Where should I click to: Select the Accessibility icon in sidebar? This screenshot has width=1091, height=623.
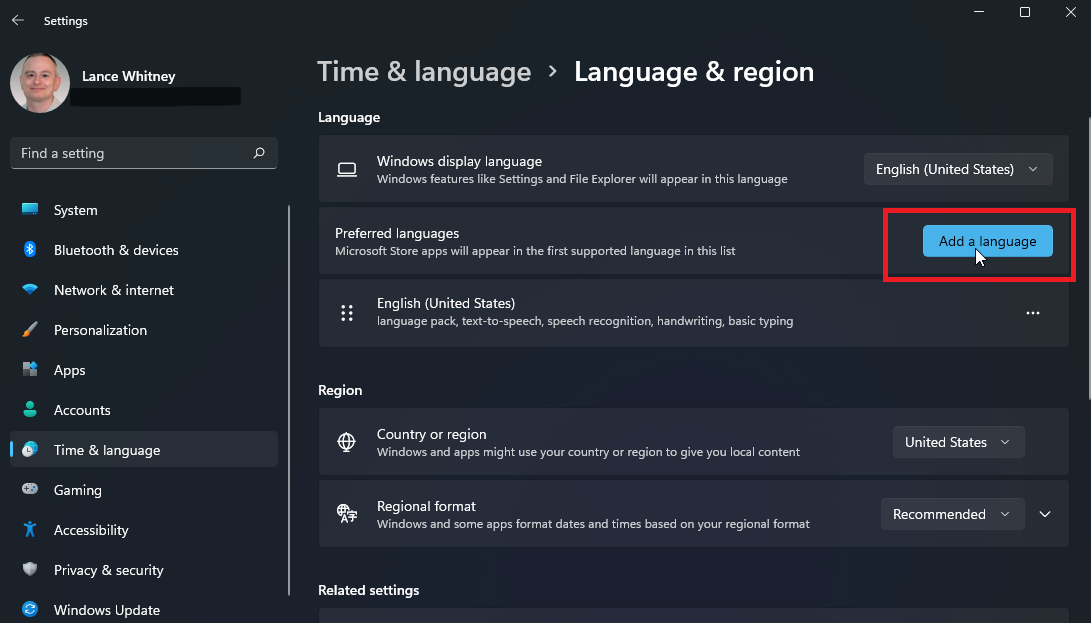point(28,530)
